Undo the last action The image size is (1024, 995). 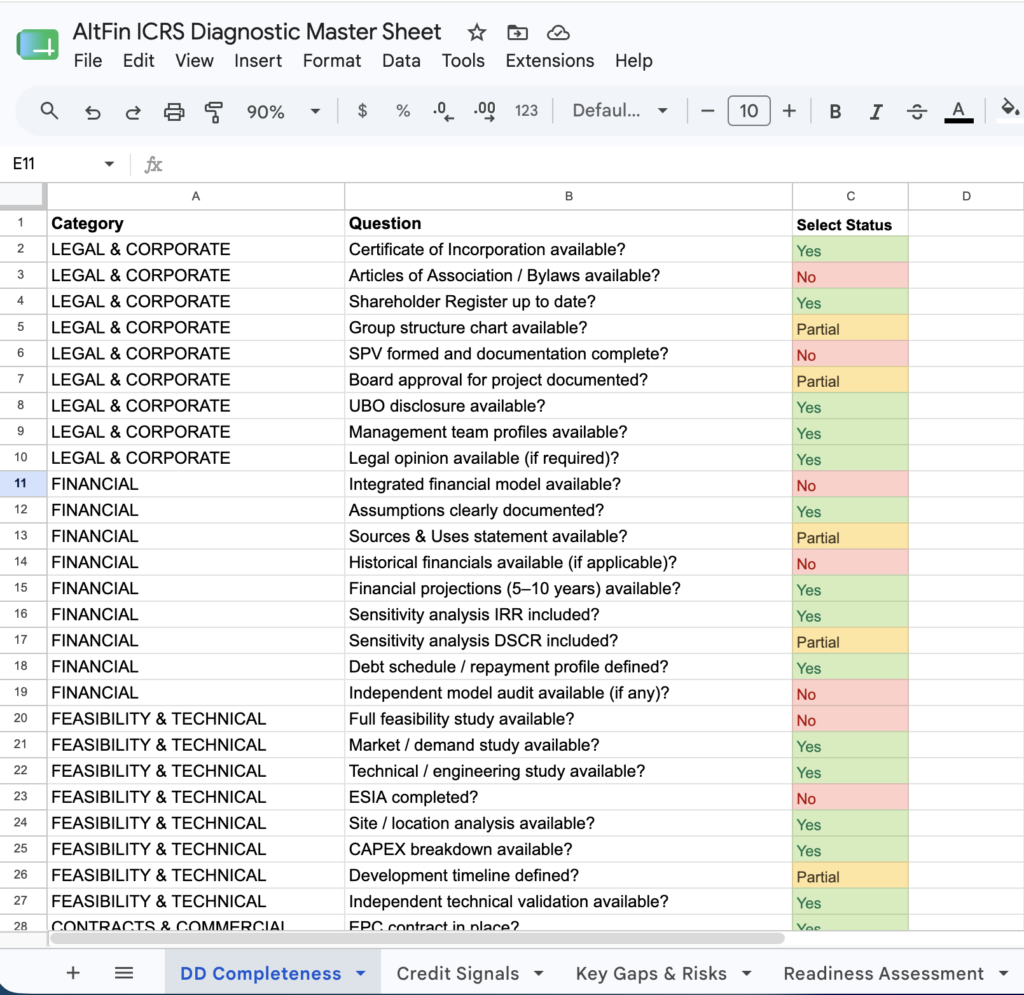click(x=92, y=112)
